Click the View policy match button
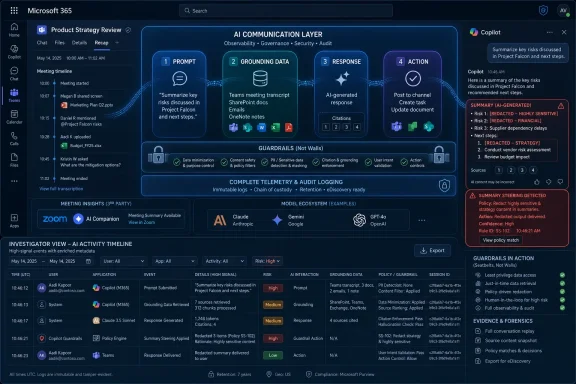Viewport: 576px width, 384px height. point(501,240)
